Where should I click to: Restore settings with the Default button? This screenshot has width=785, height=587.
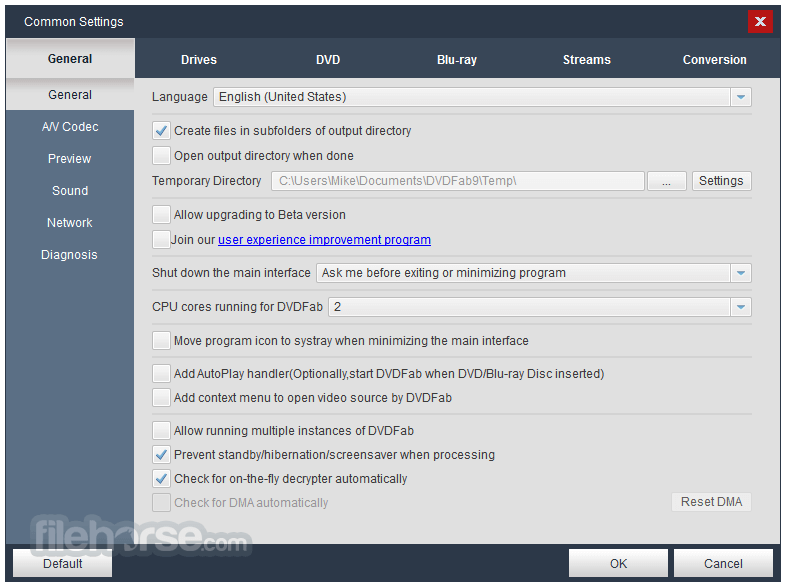[63, 563]
